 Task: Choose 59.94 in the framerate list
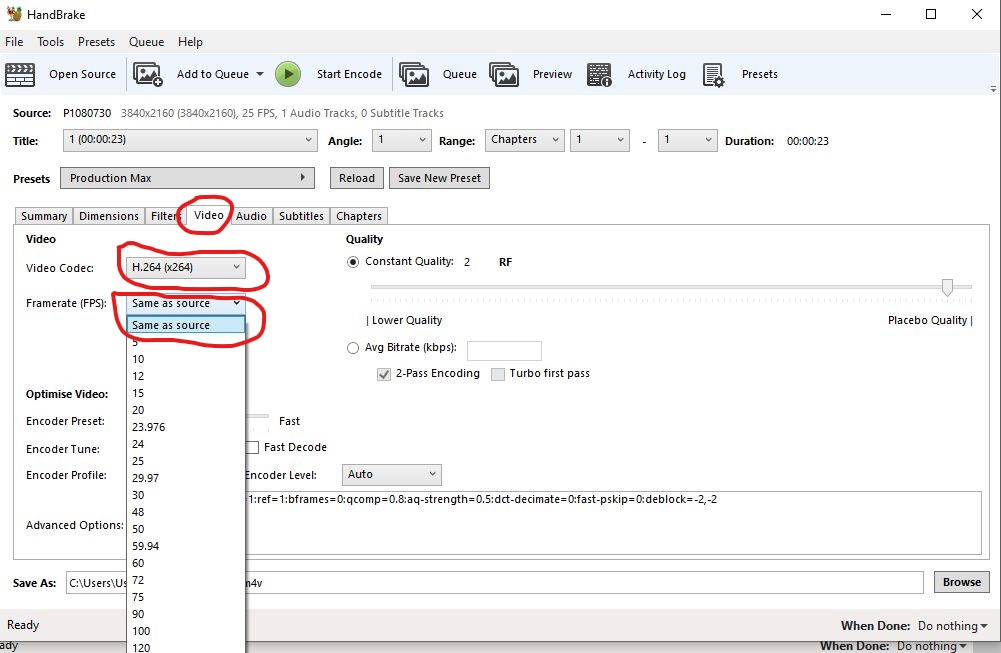tap(186, 546)
